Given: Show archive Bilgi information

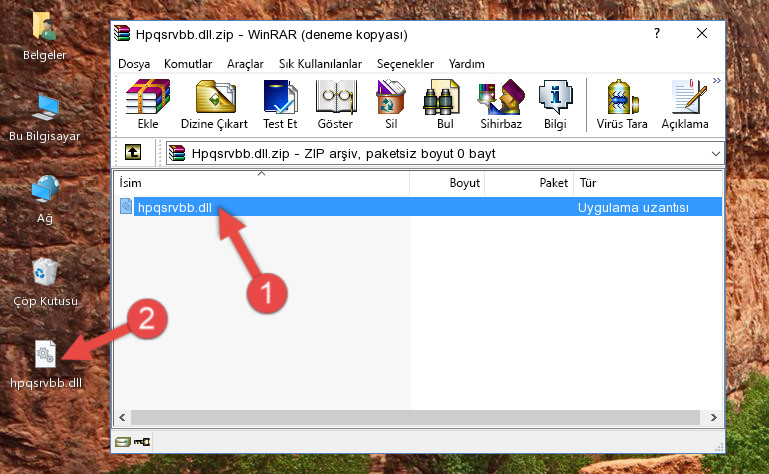Looking at the screenshot, I should (555, 105).
